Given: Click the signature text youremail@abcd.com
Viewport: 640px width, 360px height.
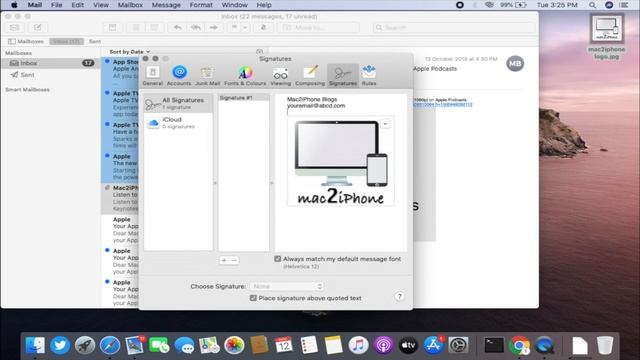Looking at the screenshot, I should pyautogui.click(x=316, y=106).
